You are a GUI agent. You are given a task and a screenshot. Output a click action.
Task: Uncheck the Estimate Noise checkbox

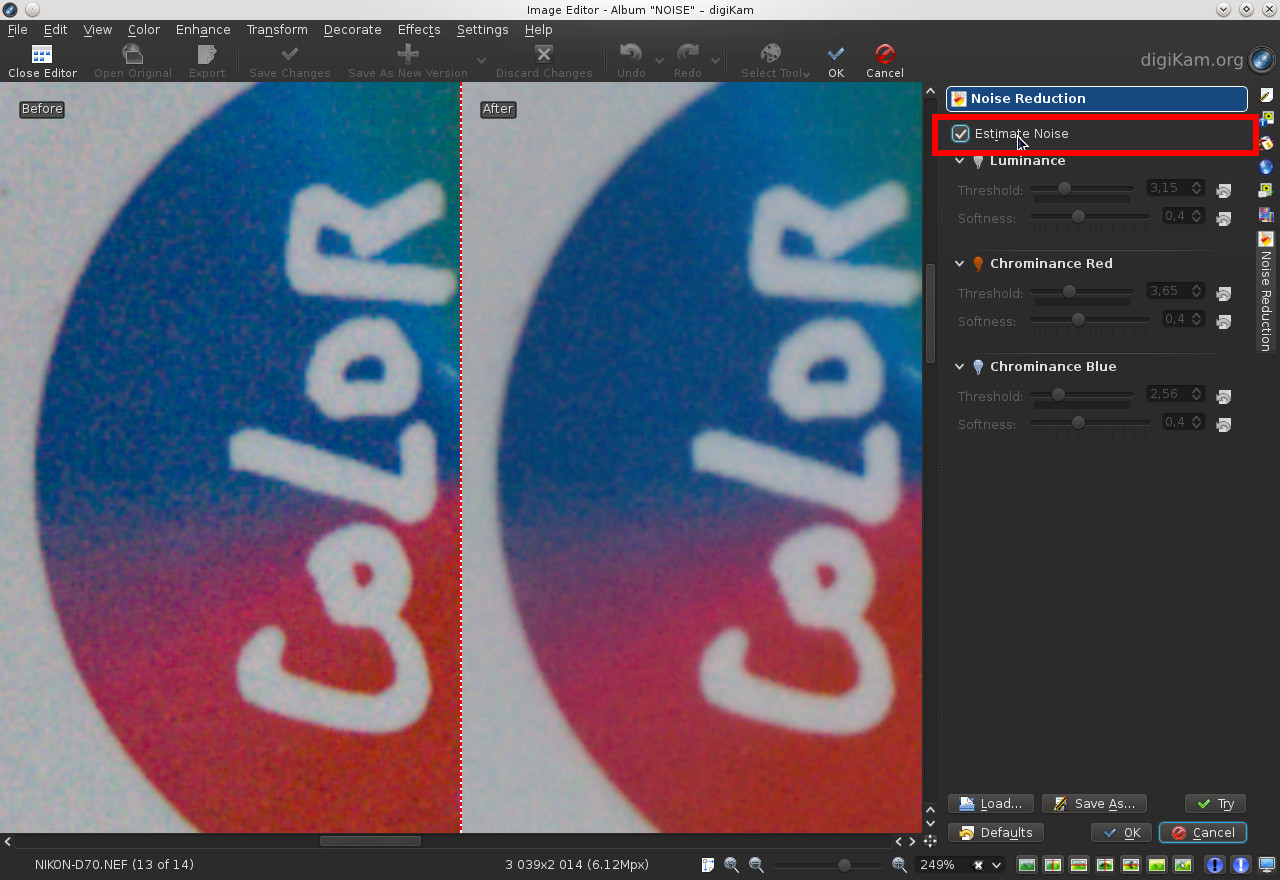click(961, 133)
